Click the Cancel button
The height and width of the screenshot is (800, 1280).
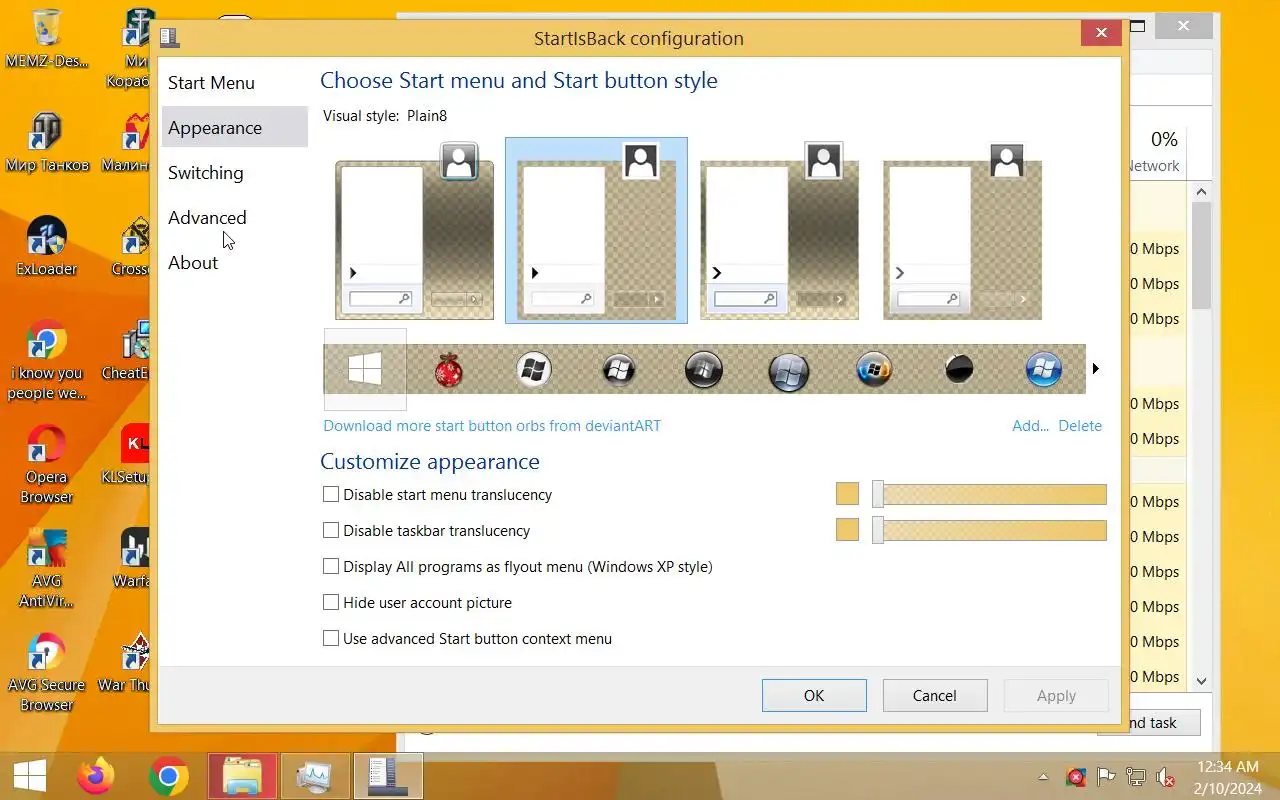click(x=935, y=695)
